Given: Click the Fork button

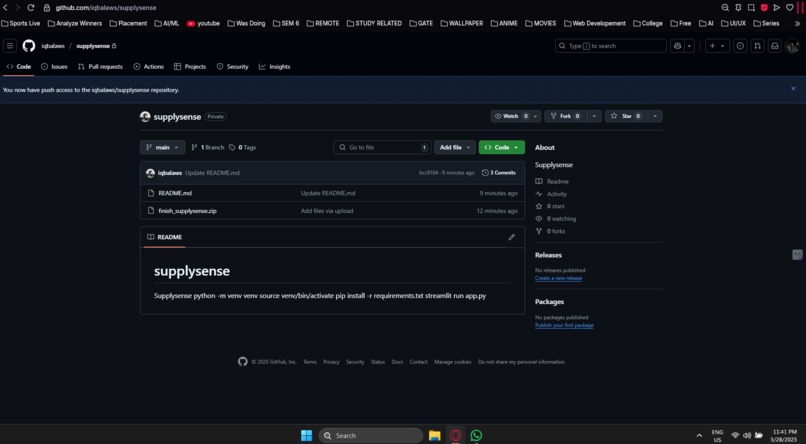Looking at the screenshot, I should point(565,116).
